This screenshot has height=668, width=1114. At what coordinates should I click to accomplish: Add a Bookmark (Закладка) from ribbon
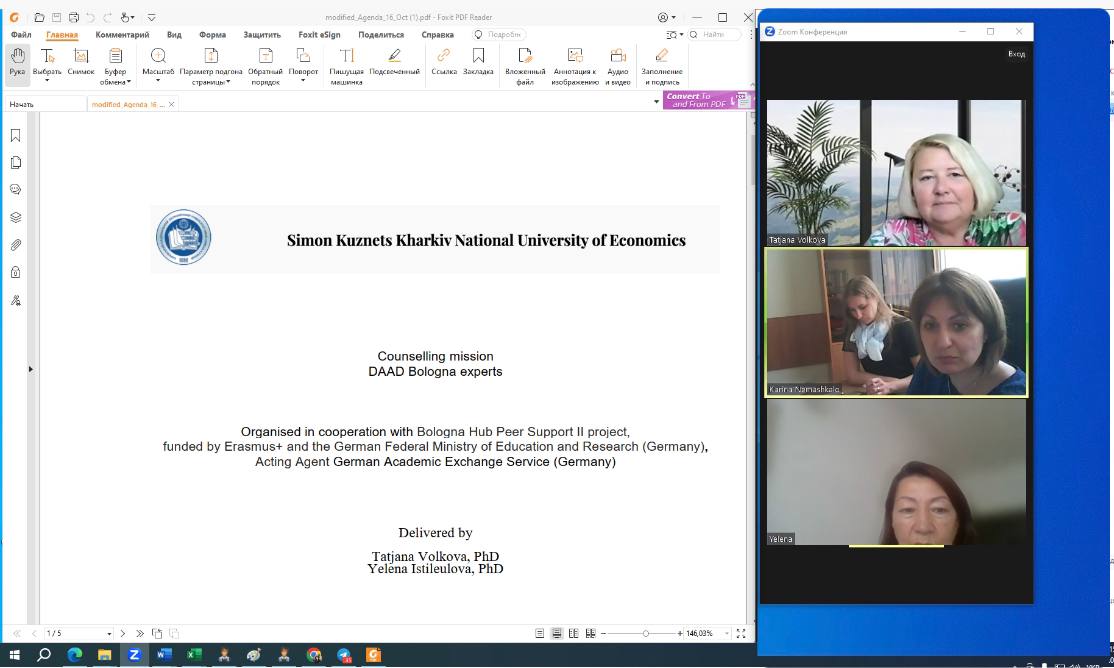point(478,62)
